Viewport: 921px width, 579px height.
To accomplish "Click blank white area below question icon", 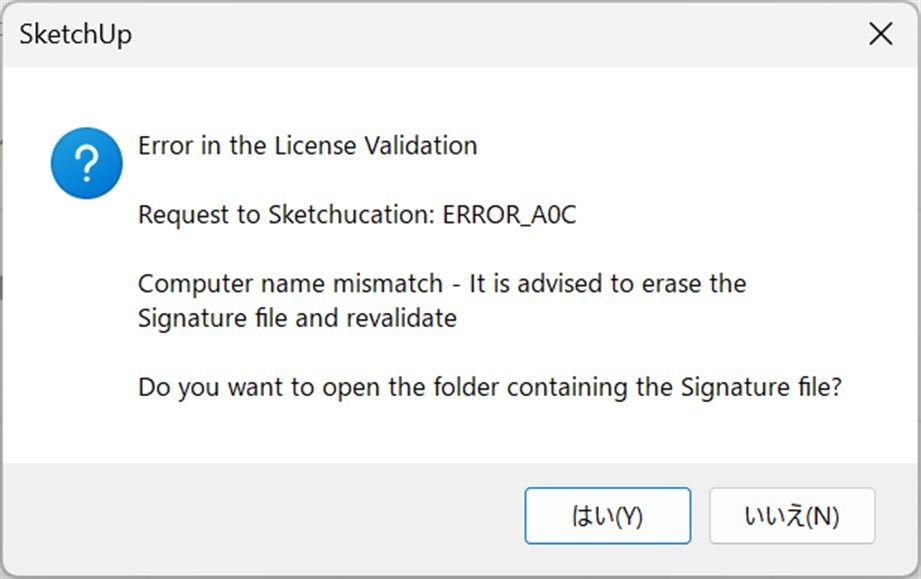I will coord(70,329).
